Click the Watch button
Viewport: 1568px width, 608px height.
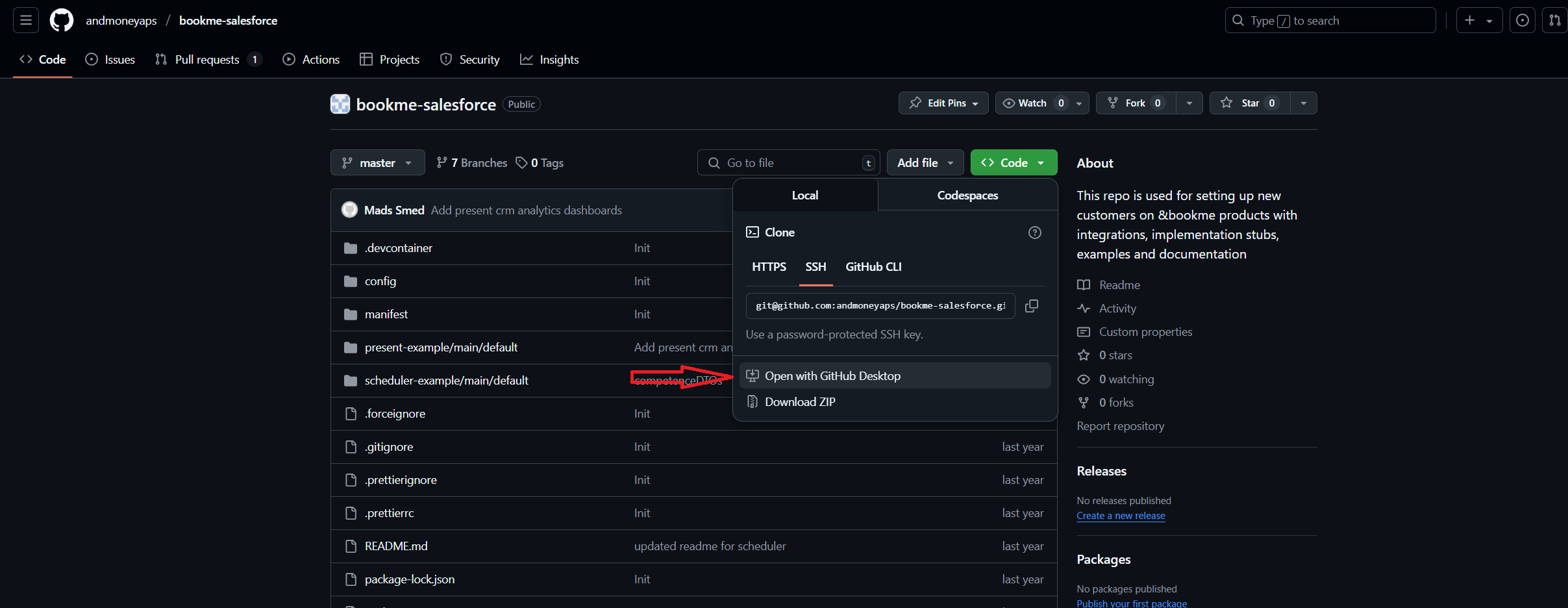[x=1032, y=103]
